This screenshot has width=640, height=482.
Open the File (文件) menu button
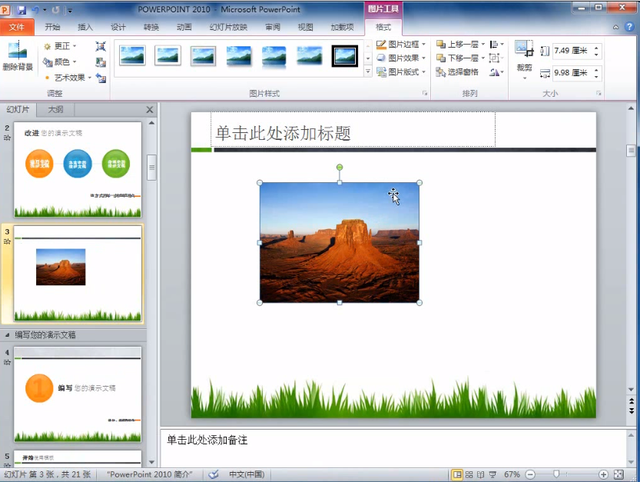(x=18, y=27)
